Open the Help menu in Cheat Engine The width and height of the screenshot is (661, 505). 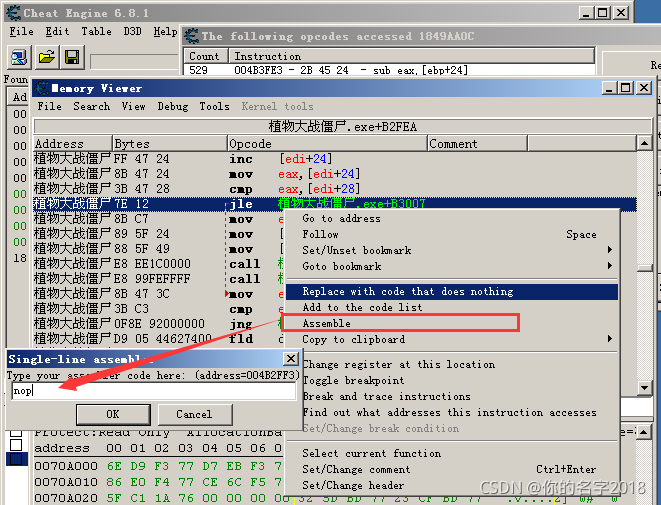pos(165,32)
